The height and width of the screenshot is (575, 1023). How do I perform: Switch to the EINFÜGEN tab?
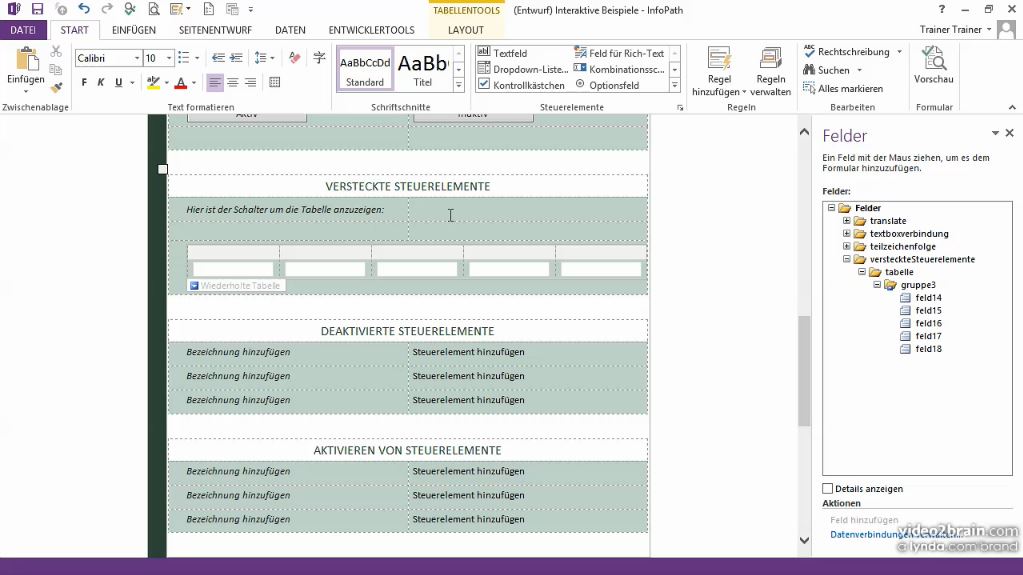(x=134, y=30)
